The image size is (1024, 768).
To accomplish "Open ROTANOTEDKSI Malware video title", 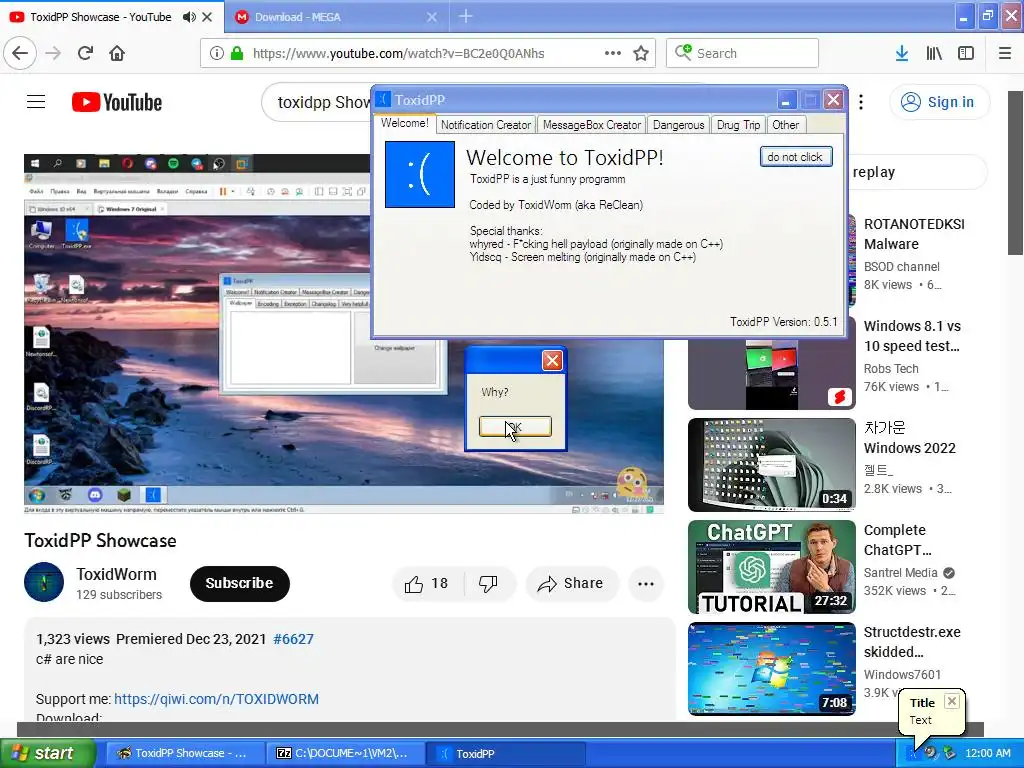I will click(x=914, y=234).
